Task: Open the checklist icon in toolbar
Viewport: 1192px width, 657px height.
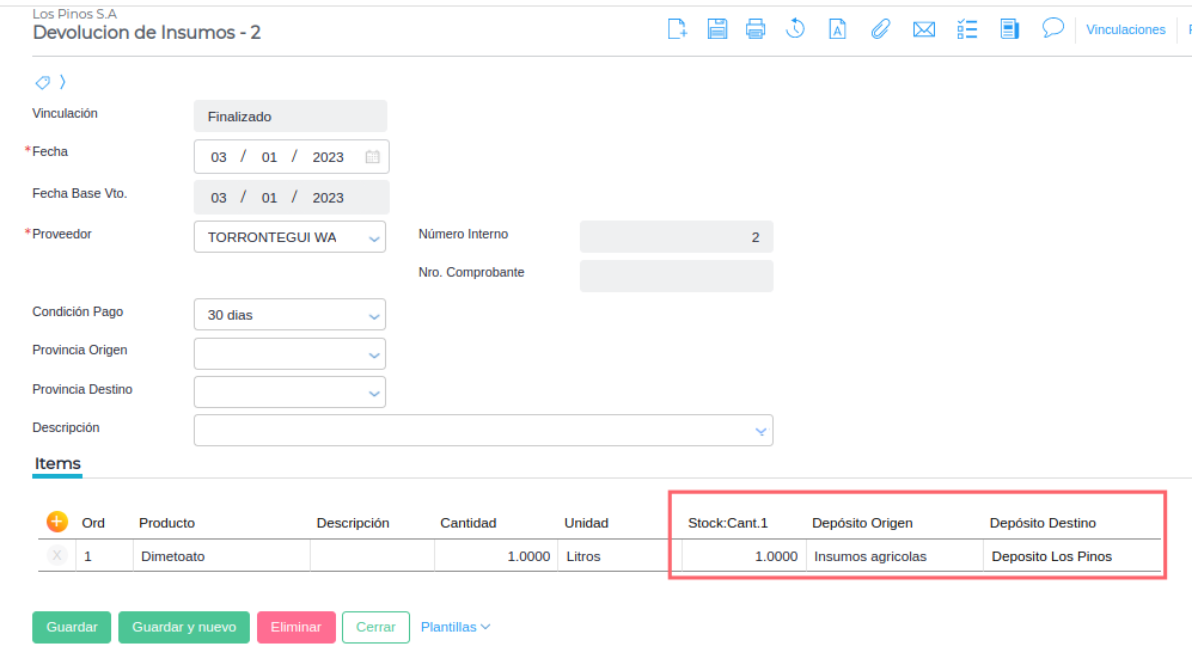Action: (x=967, y=29)
